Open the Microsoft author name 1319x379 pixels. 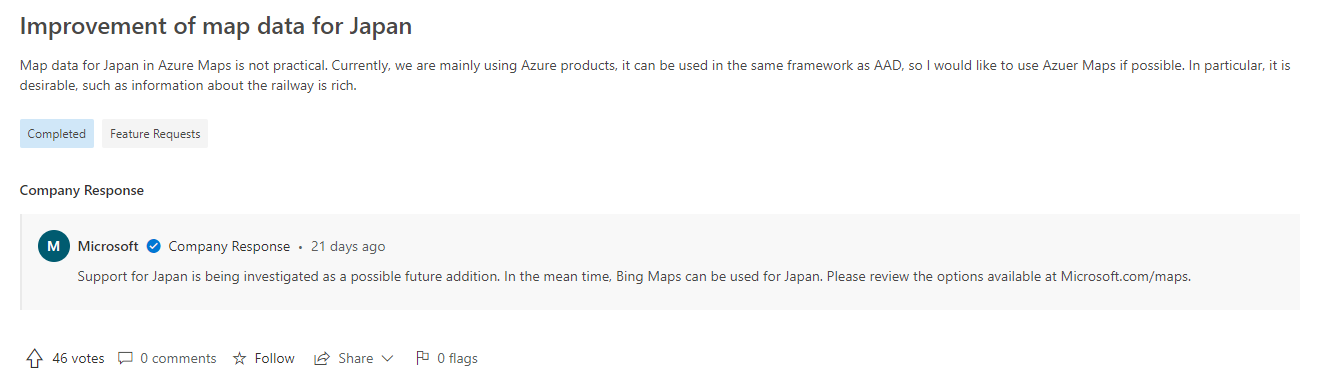108,246
